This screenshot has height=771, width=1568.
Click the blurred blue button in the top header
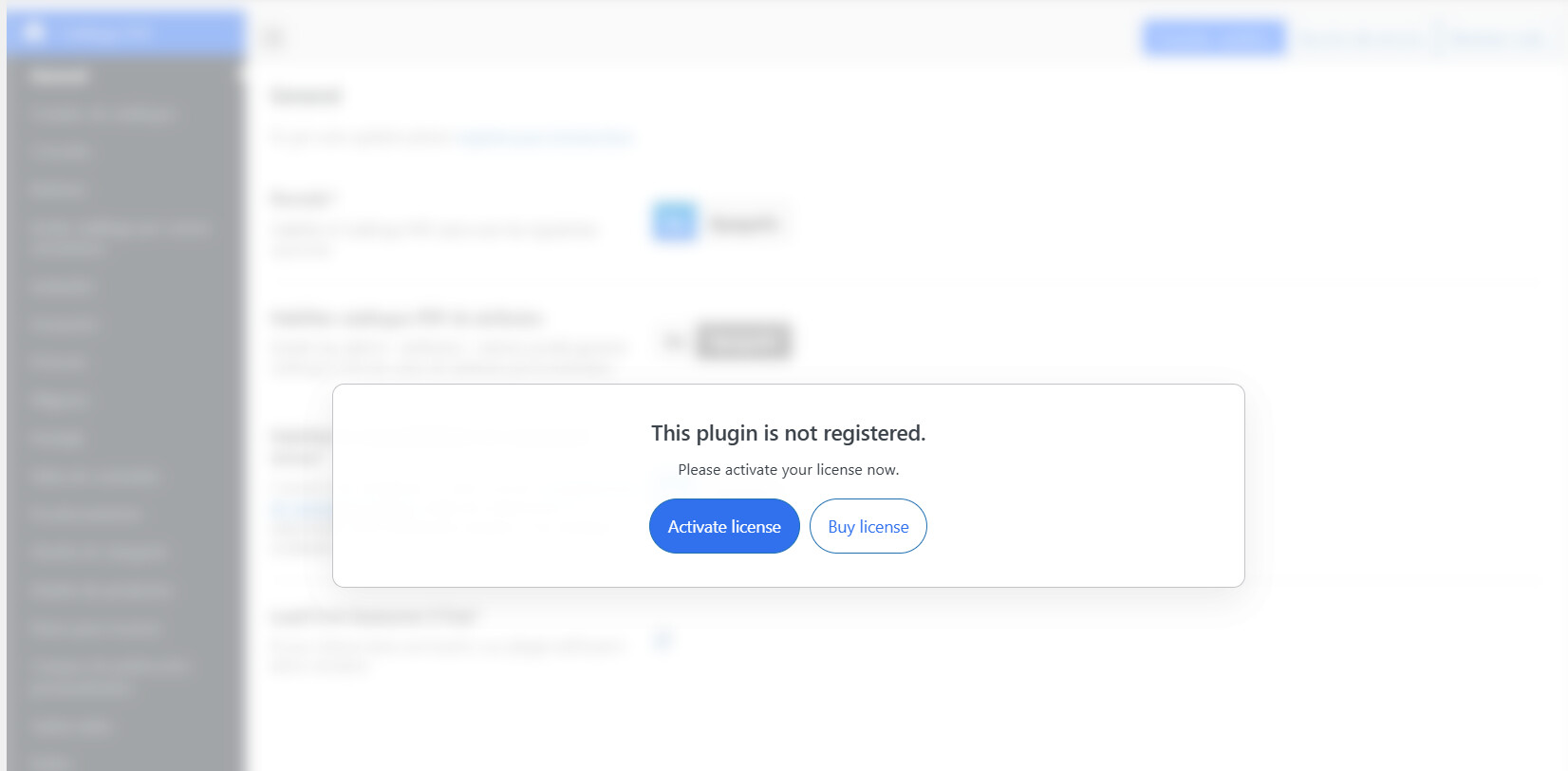[x=1214, y=38]
